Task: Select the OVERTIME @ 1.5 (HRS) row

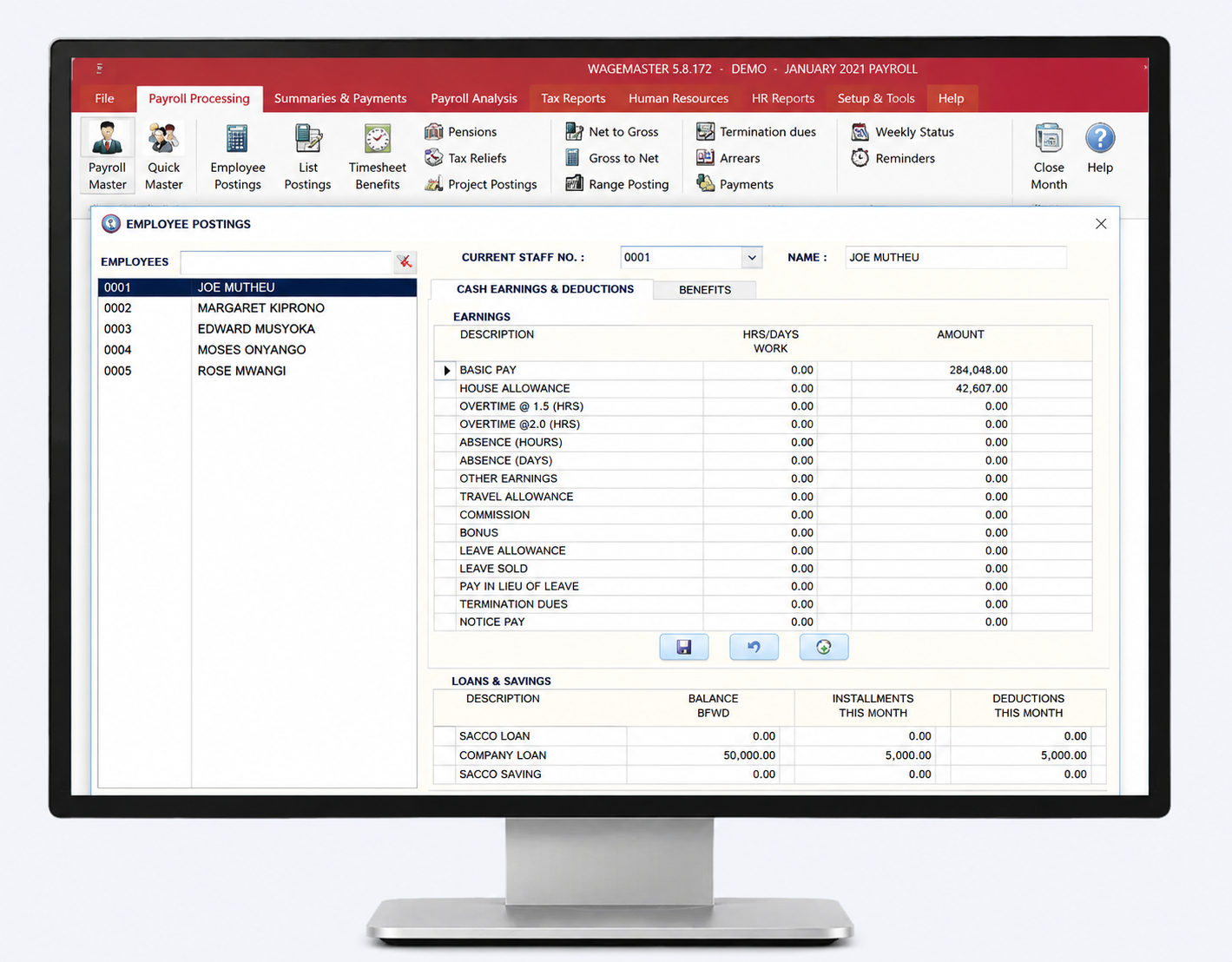Action: (x=762, y=406)
